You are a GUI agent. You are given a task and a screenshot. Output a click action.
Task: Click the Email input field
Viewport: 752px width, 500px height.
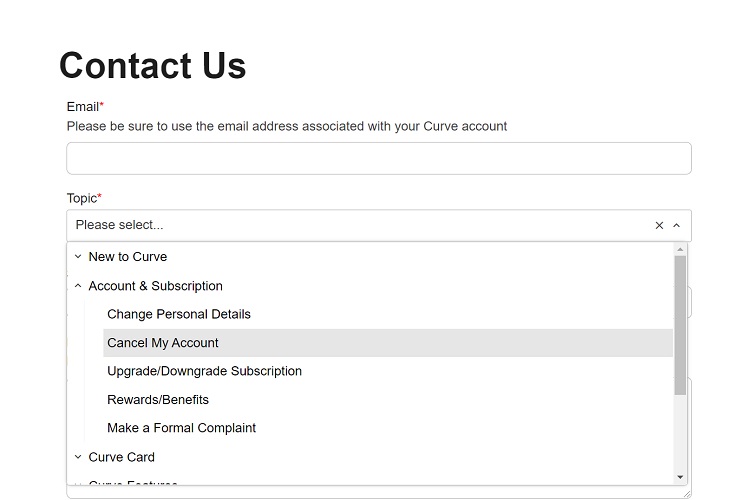[378, 158]
